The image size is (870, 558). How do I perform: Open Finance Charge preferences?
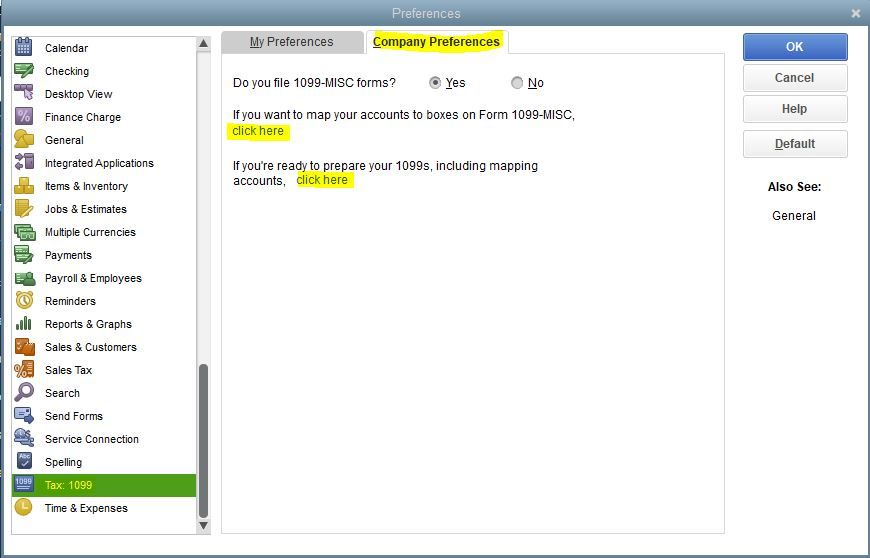tap(104, 117)
